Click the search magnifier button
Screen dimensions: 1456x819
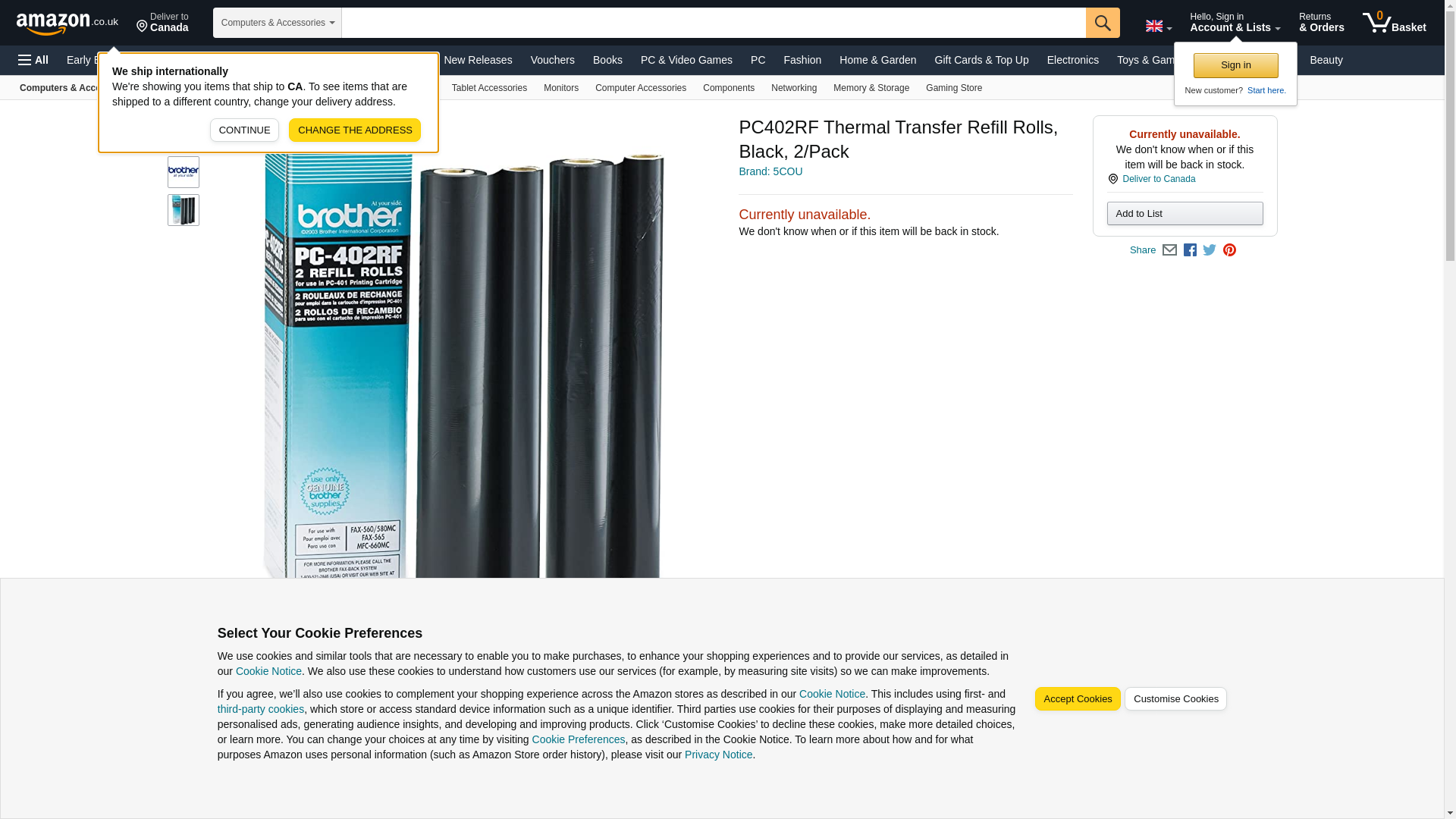coord(1103,23)
